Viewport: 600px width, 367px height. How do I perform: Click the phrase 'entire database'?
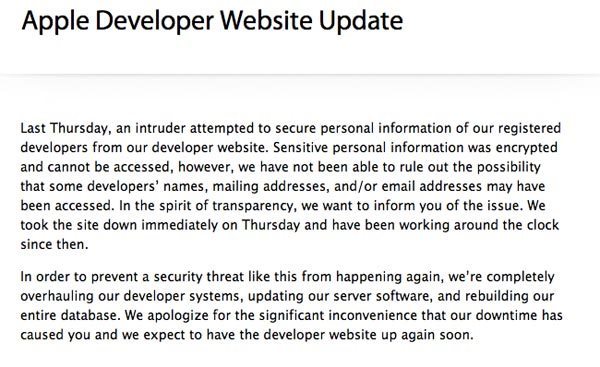[70, 315]
